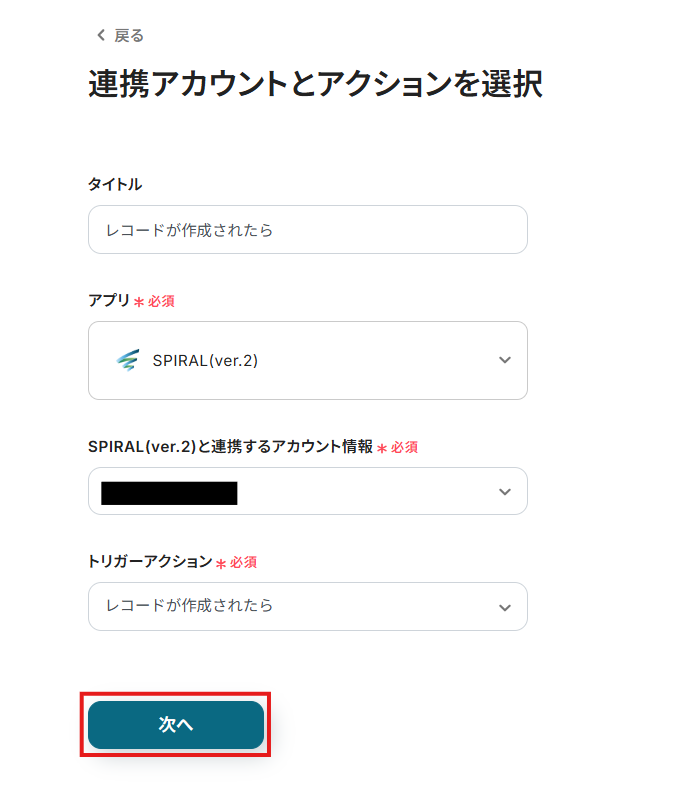The width and height of the screenshot is (695, 797).
Task: Click the SPIRAL(ver.2)と連携するアカウント情報 label
Action: (x=230, y=447)
